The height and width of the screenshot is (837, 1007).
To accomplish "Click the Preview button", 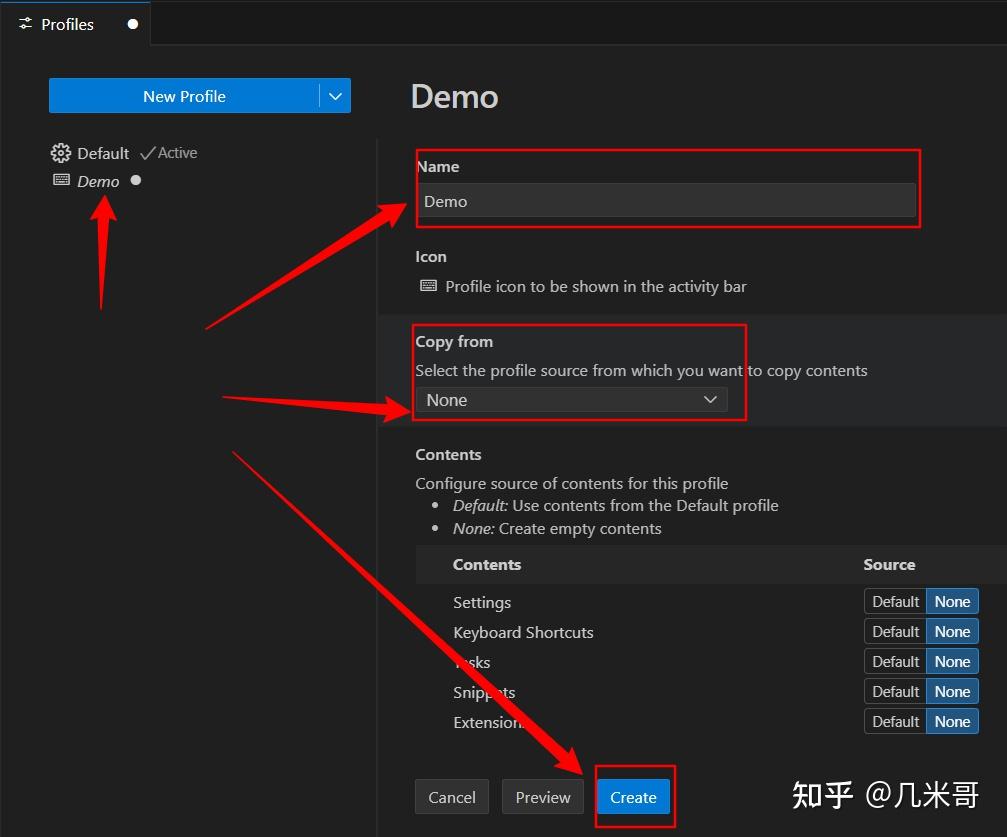I will [x=542, y=797].
